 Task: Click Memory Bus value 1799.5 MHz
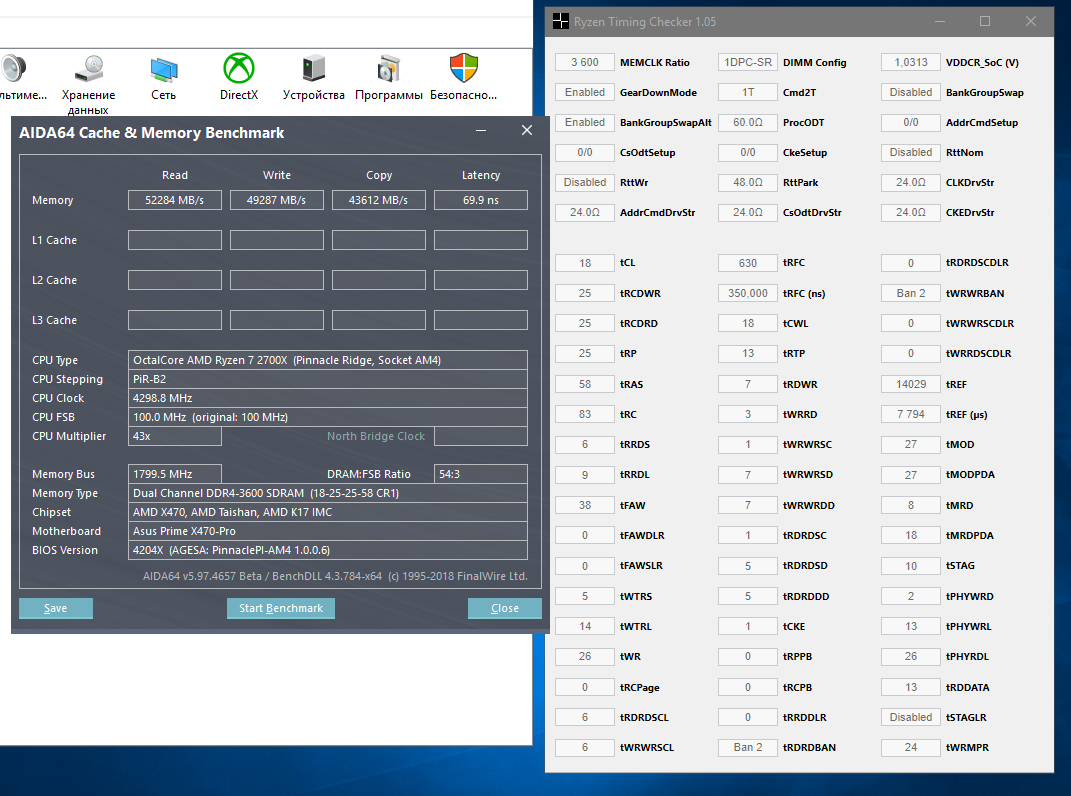coord(175,474)
